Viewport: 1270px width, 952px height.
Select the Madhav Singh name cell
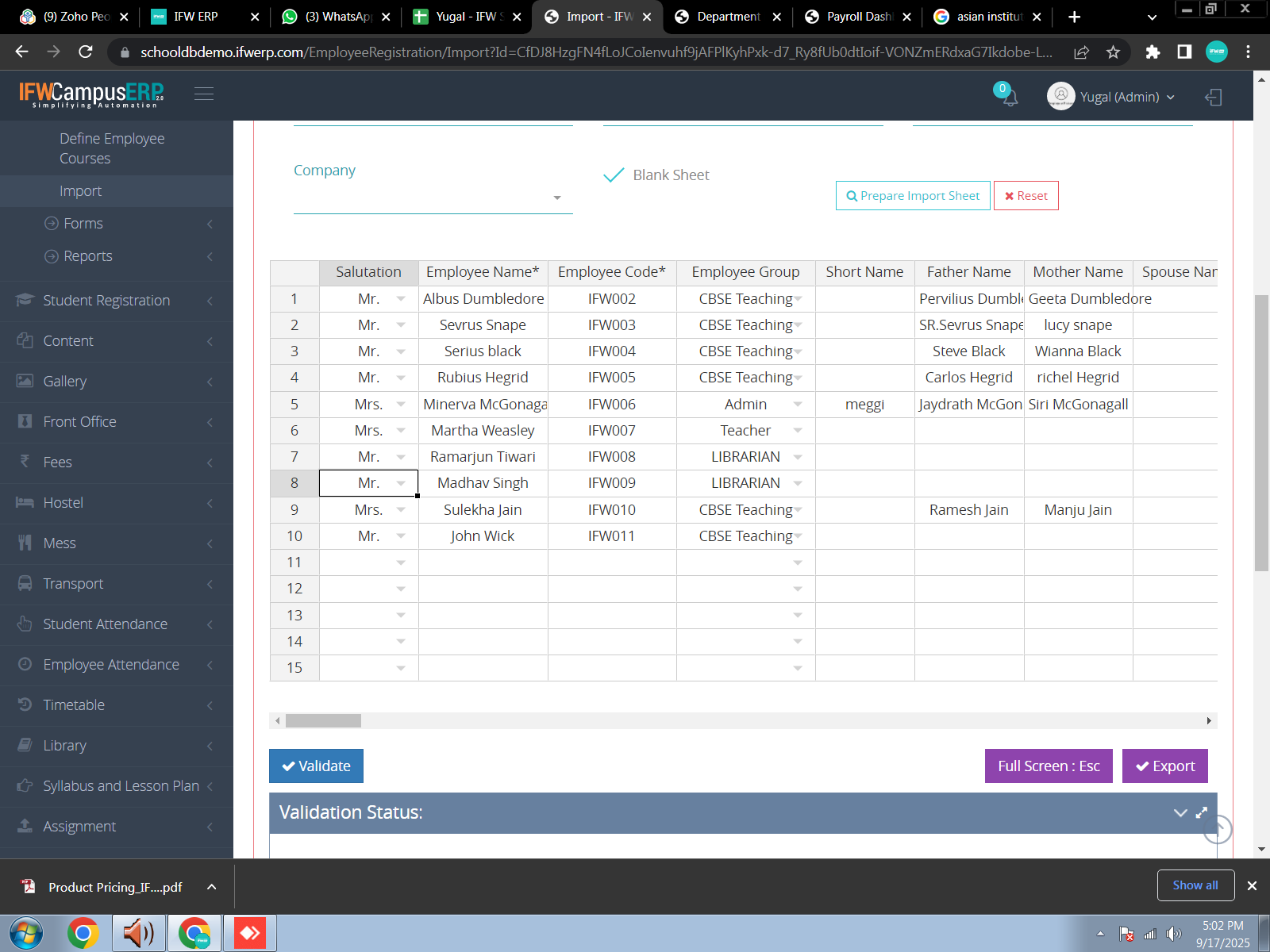(x=483, y=483)
